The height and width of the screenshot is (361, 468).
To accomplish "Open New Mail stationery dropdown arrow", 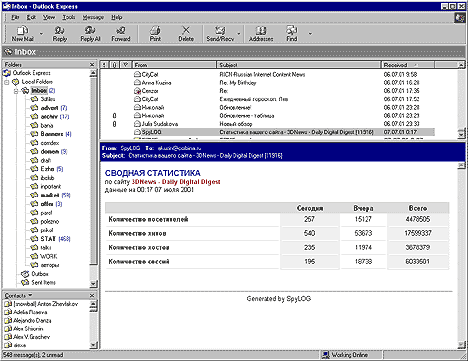I will coord(41,34).
